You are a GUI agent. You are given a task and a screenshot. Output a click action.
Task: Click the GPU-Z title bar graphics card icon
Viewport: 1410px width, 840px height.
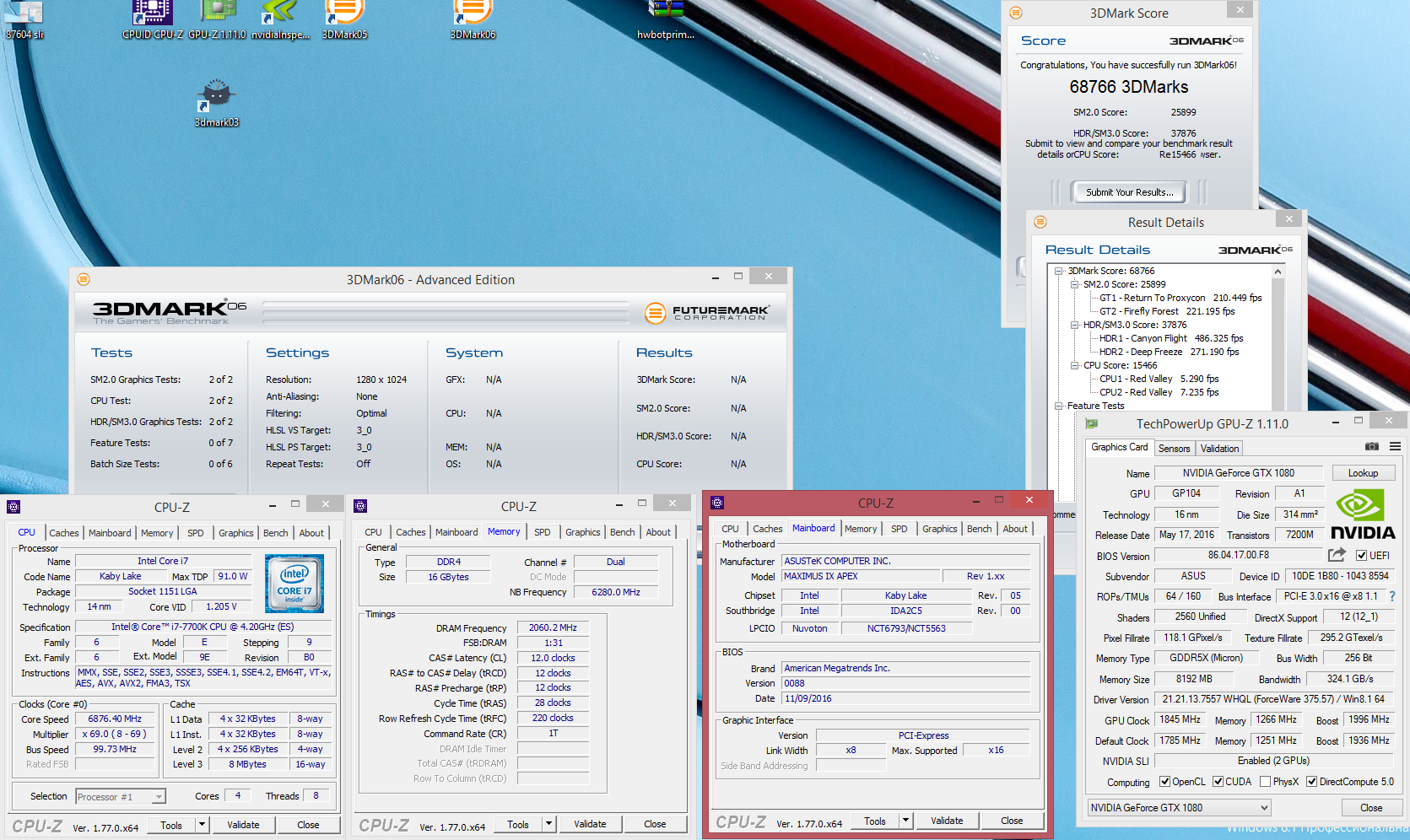1092,424
